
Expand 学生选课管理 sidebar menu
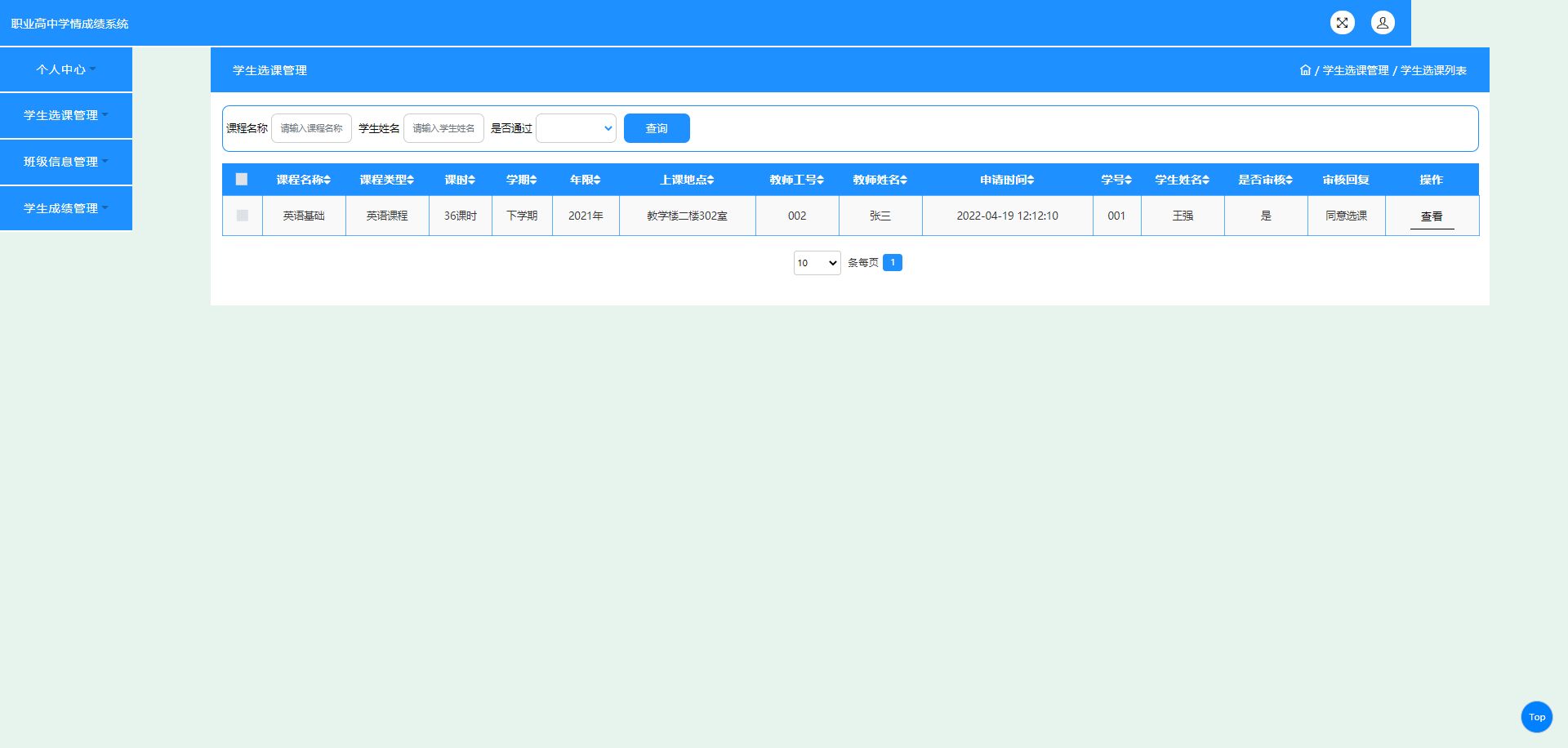point(66,115)
